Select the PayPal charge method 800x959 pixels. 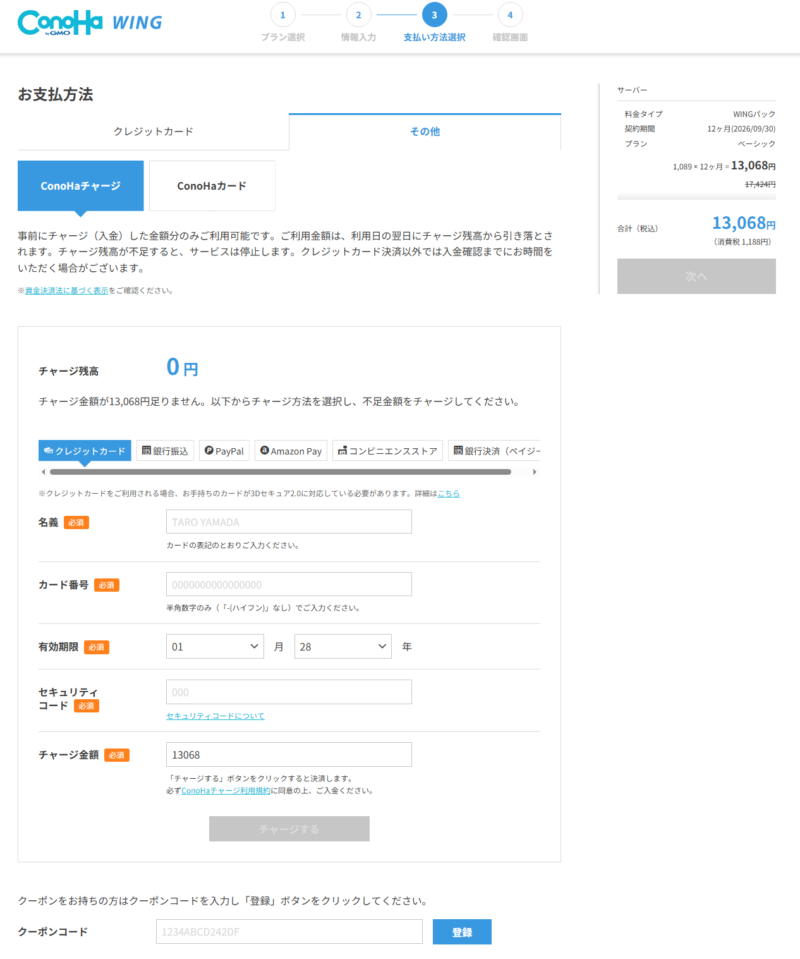pos(224,451)
